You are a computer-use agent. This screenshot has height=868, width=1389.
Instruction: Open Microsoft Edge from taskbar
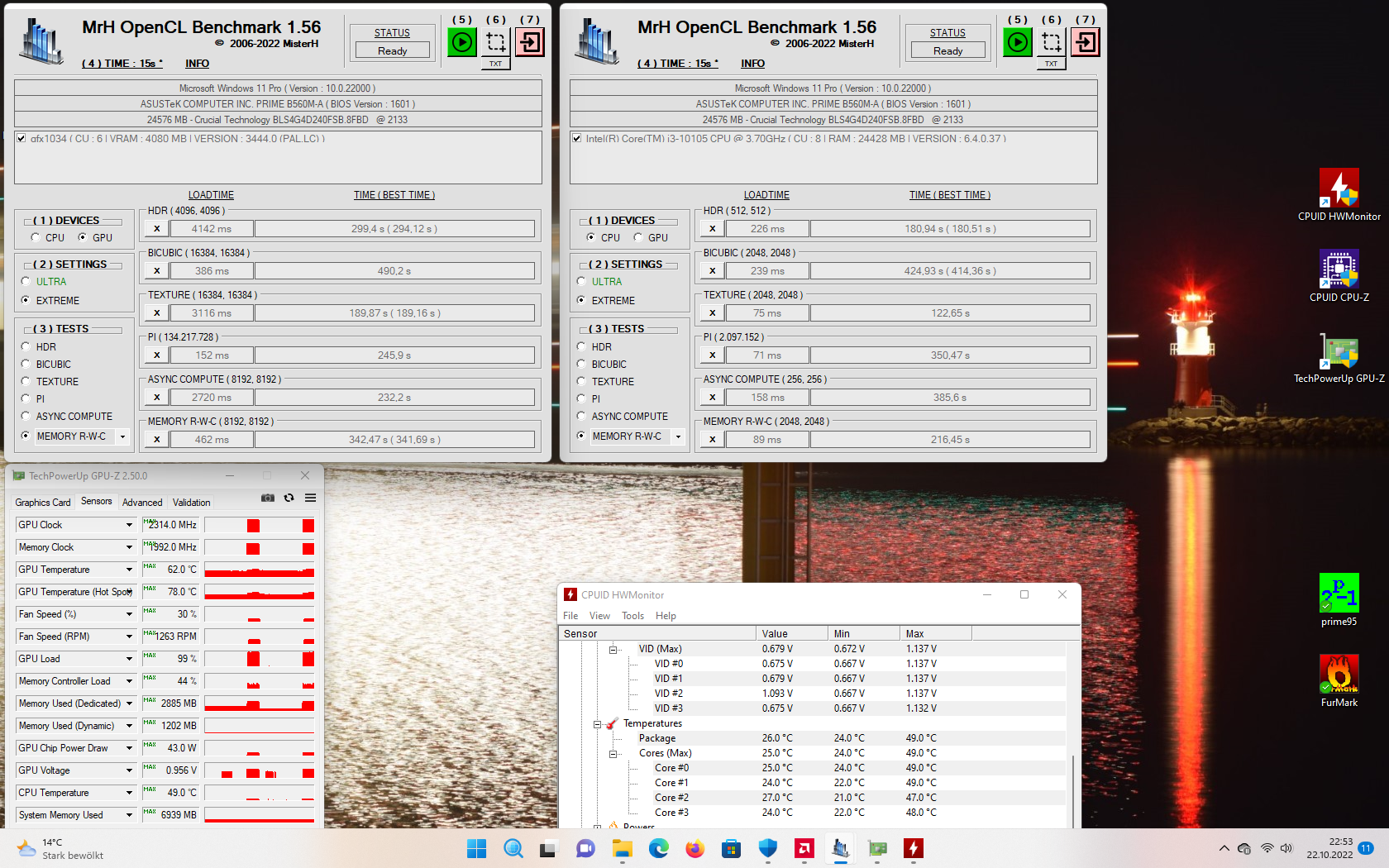pyautogui.click(x=659, y=848)
